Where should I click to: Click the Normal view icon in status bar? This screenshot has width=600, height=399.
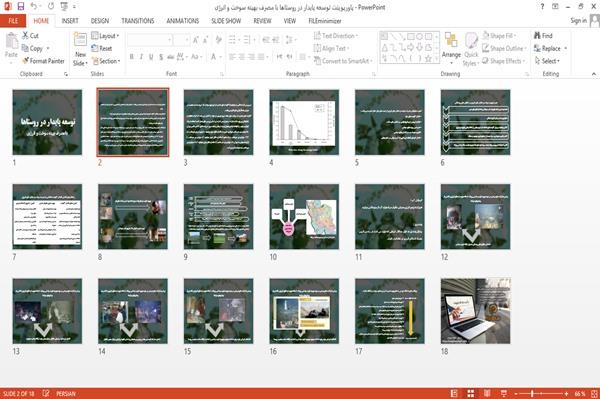pos(454,394)
